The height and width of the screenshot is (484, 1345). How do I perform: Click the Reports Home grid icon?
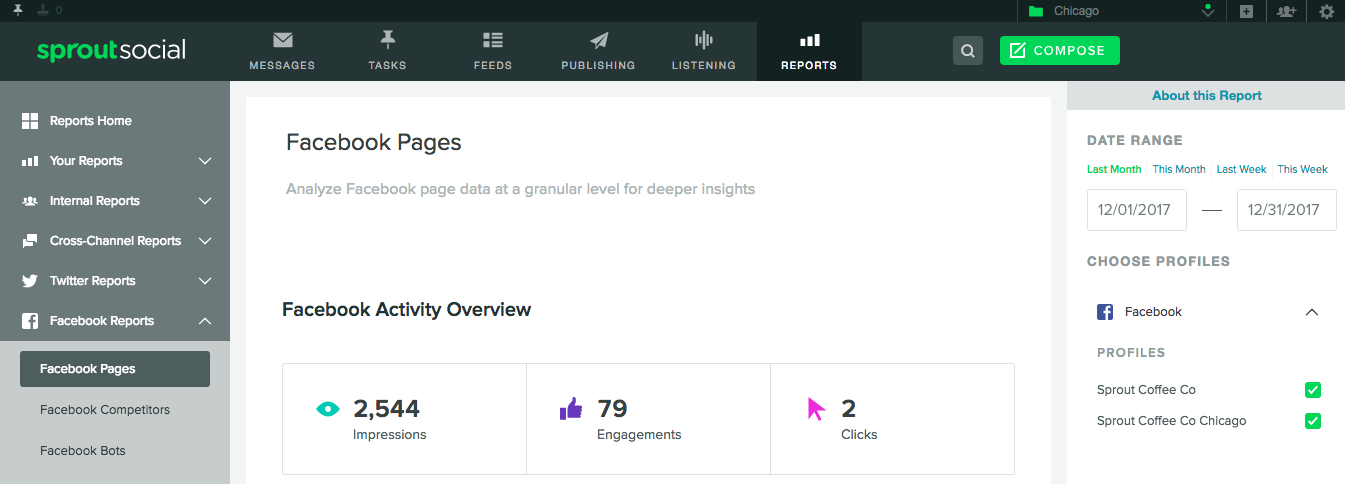point(30,121)
